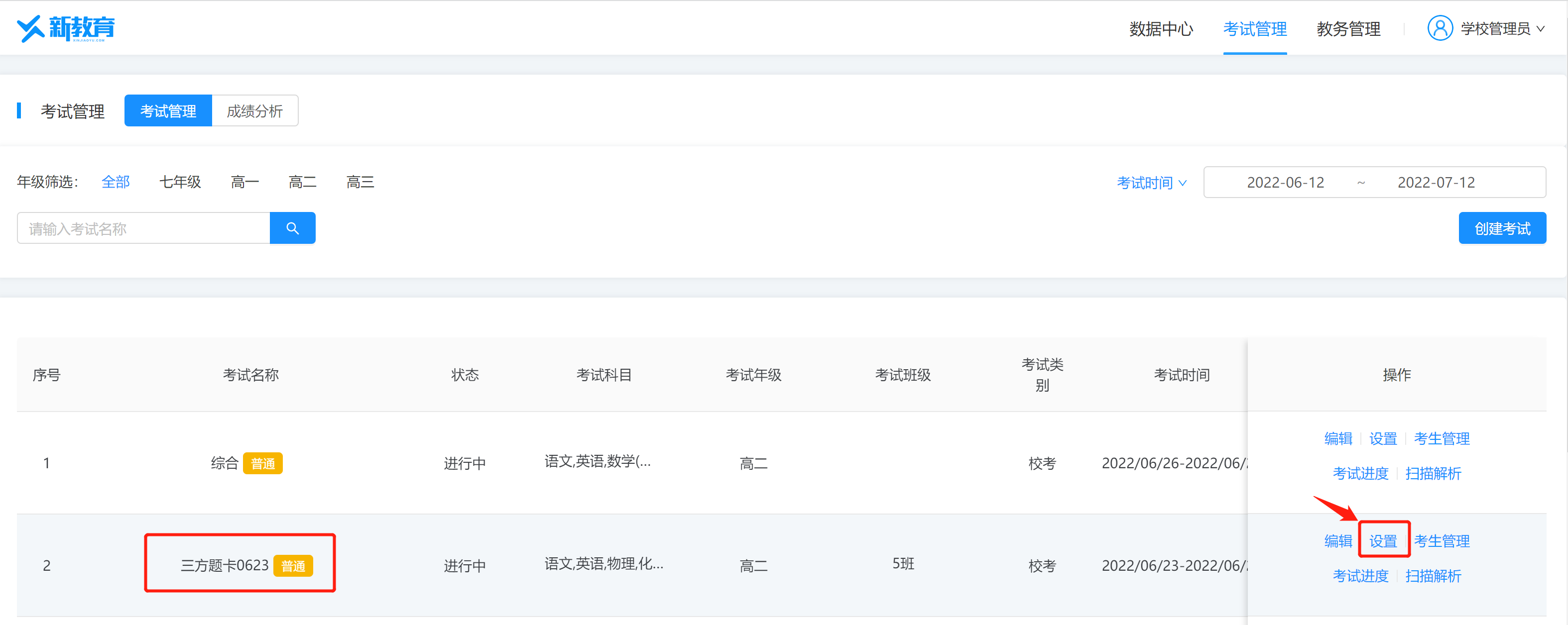Select the 考试管理 sub-tab button
Viewport: 1568px width, 625px height.
tap(168, 111)
